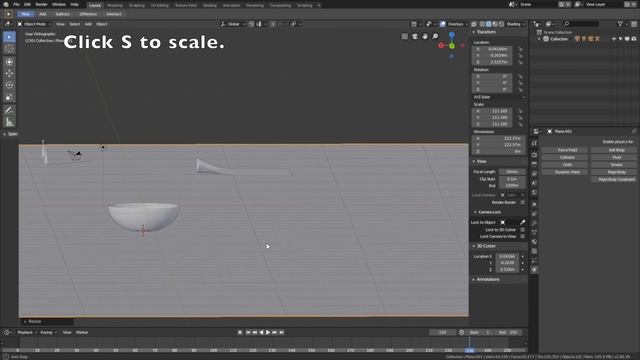Viewport: 640px width, 360px height.
Task: Pin the properties editor context
Action: (x=634, y=131)
